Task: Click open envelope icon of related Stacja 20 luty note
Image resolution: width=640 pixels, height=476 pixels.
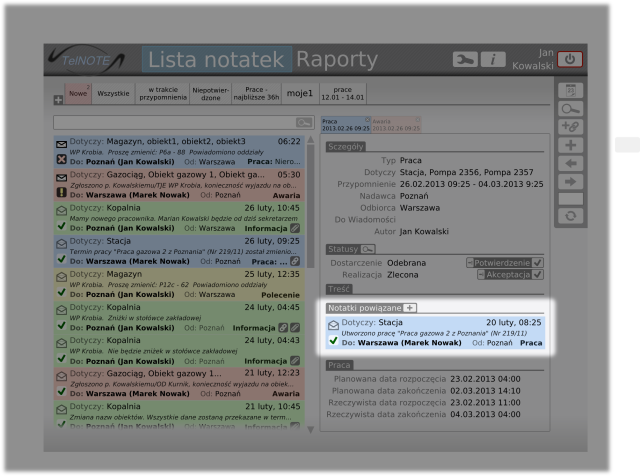Action: [333, 325]
